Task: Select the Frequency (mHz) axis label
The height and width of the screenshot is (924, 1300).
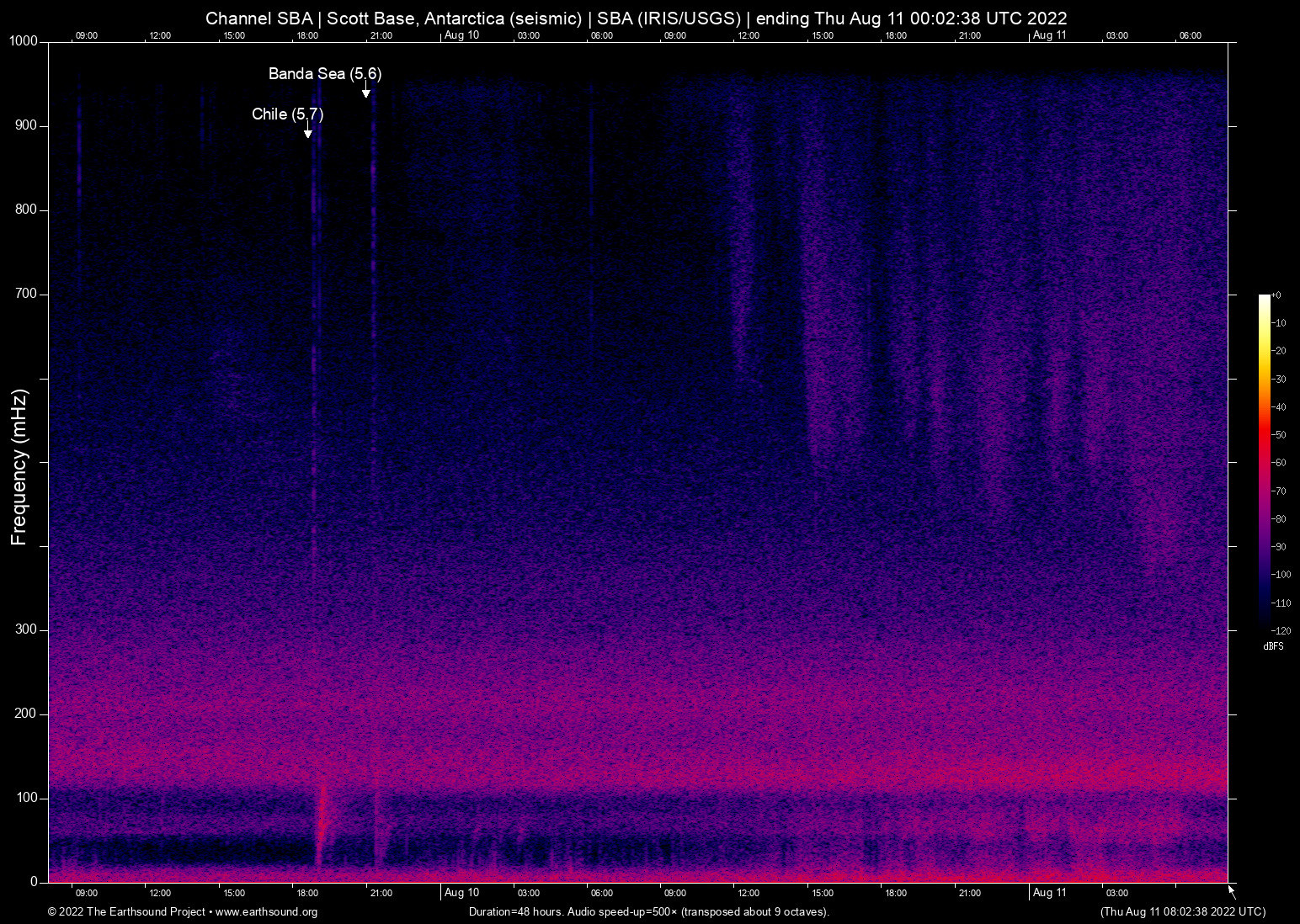Action: point(19,467)
